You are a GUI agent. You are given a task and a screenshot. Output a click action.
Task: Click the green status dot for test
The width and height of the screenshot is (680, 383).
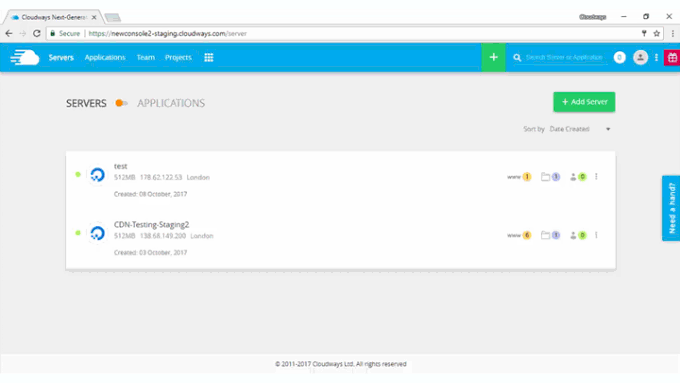[78, 174]
